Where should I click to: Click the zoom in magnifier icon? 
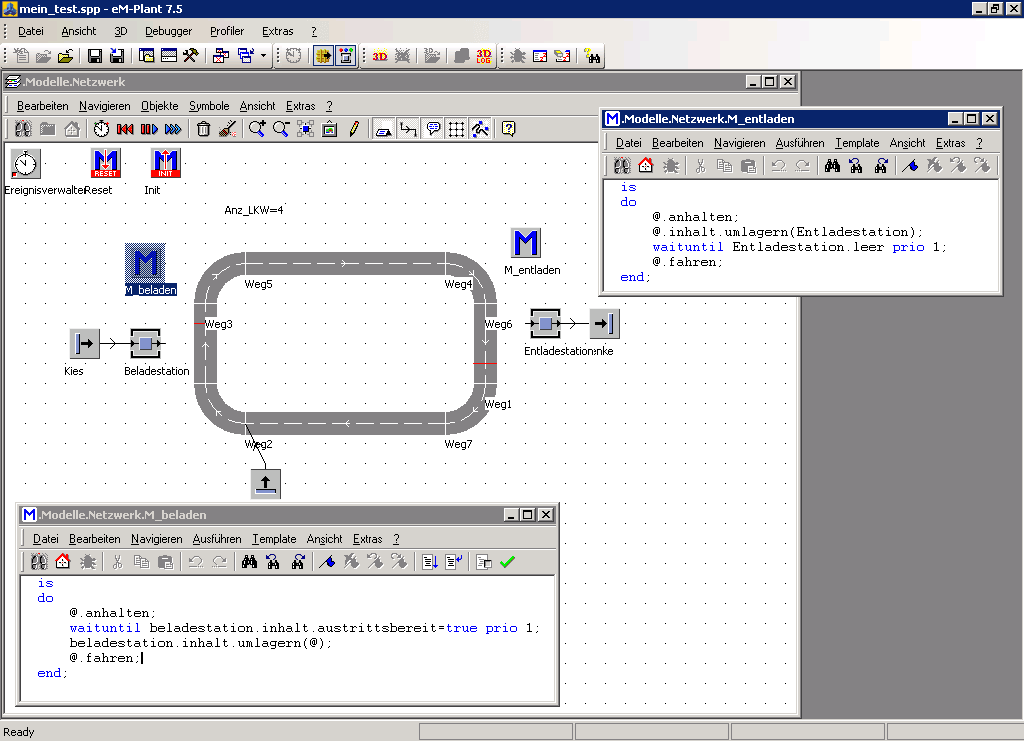coord(257,129)
